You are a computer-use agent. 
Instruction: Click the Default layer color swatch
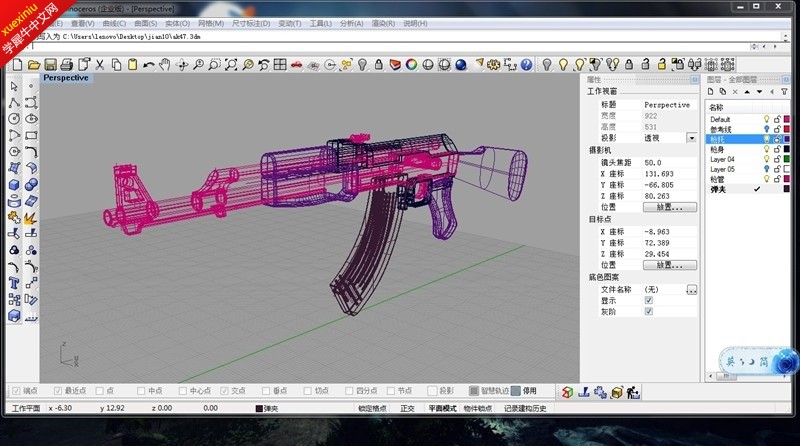coord(787,119)
